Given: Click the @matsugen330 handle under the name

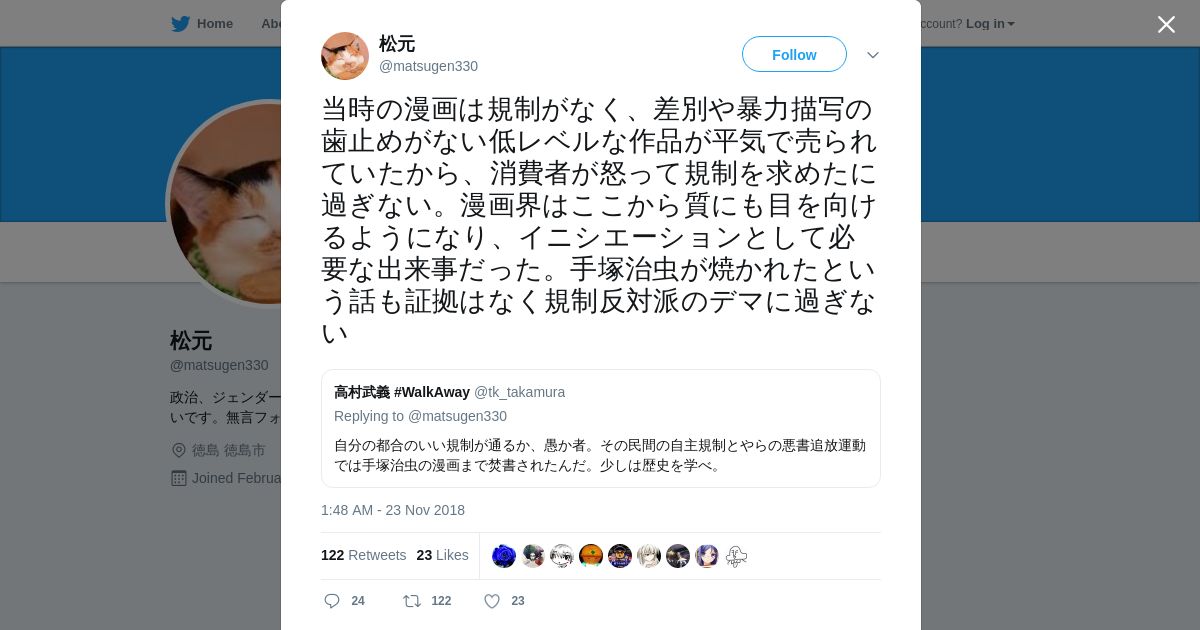Looking at the screenshot, I should click(x=428, y=66).
